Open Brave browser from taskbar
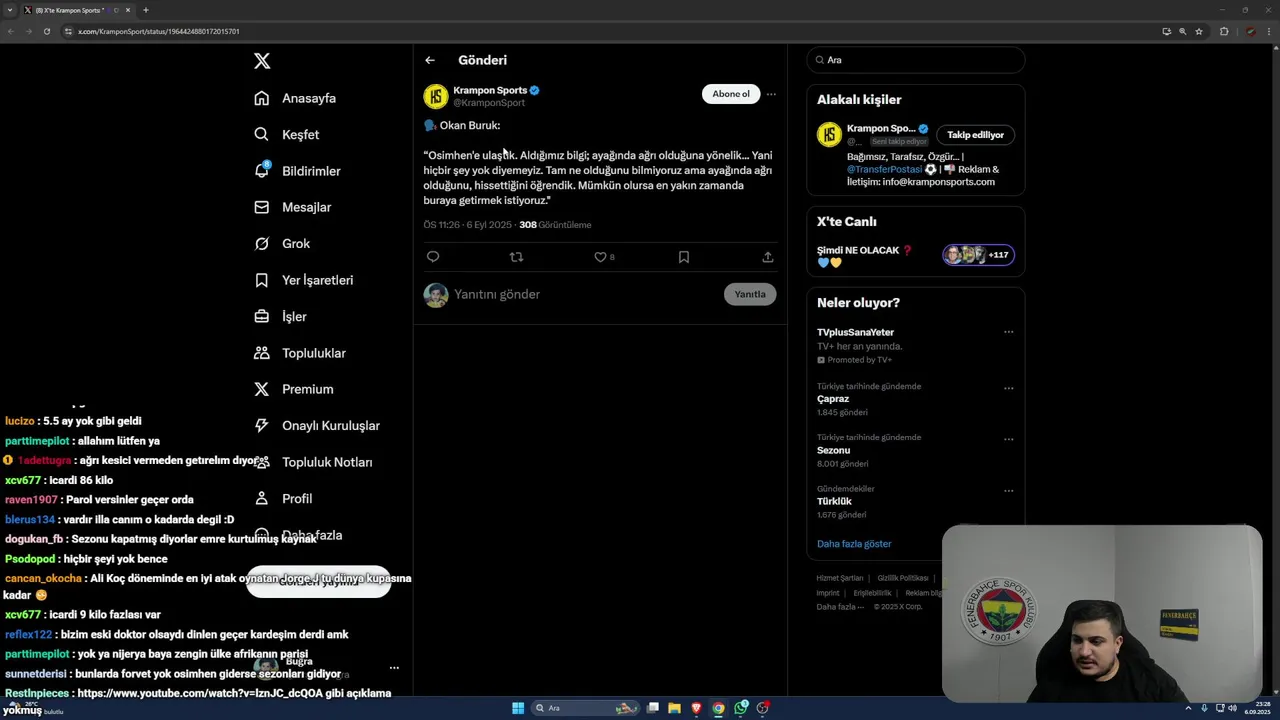Viewport: 1280px width, 720px height. [697, 708]
